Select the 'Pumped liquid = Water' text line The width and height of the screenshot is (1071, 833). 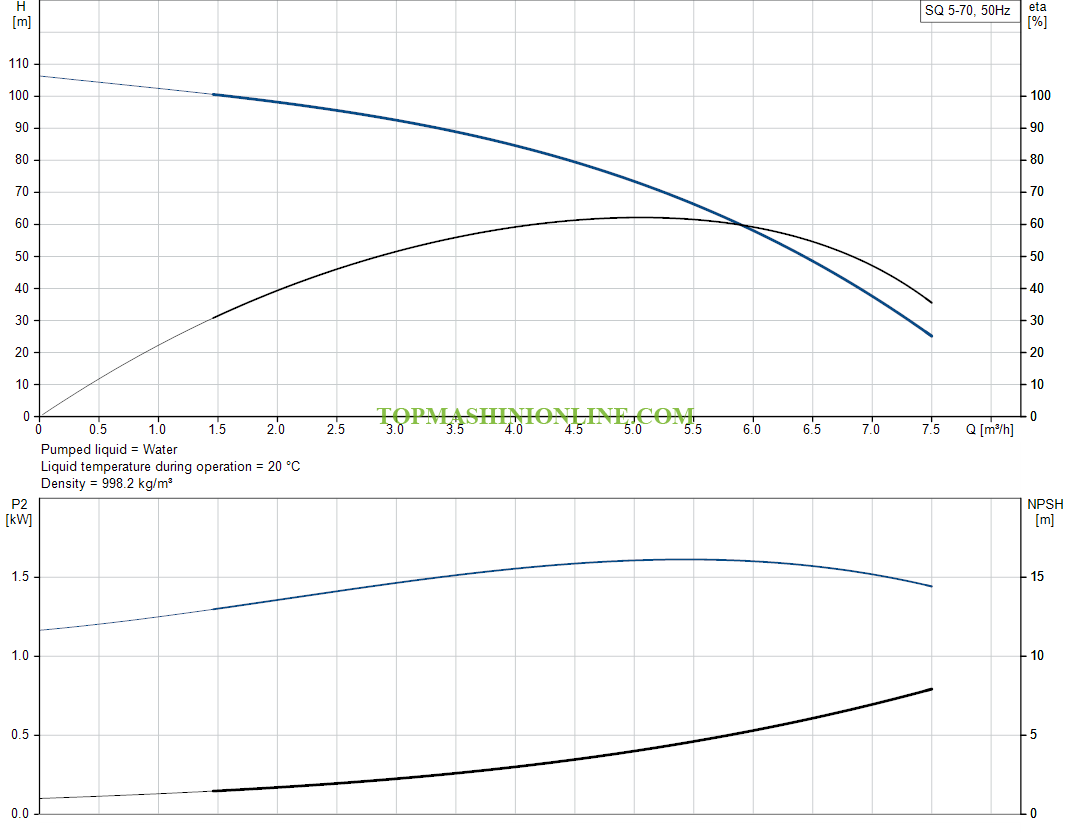(109, 449)
